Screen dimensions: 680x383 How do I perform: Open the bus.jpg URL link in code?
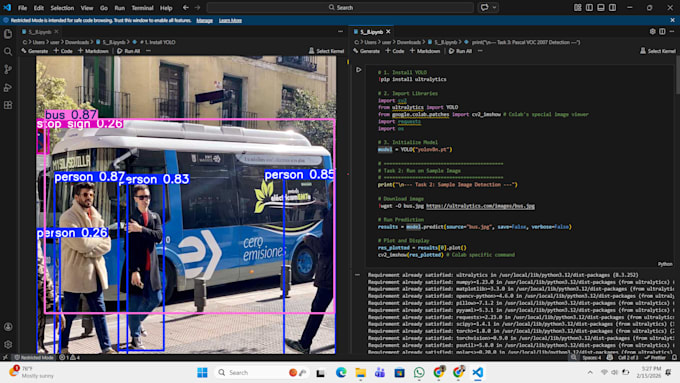480,206
